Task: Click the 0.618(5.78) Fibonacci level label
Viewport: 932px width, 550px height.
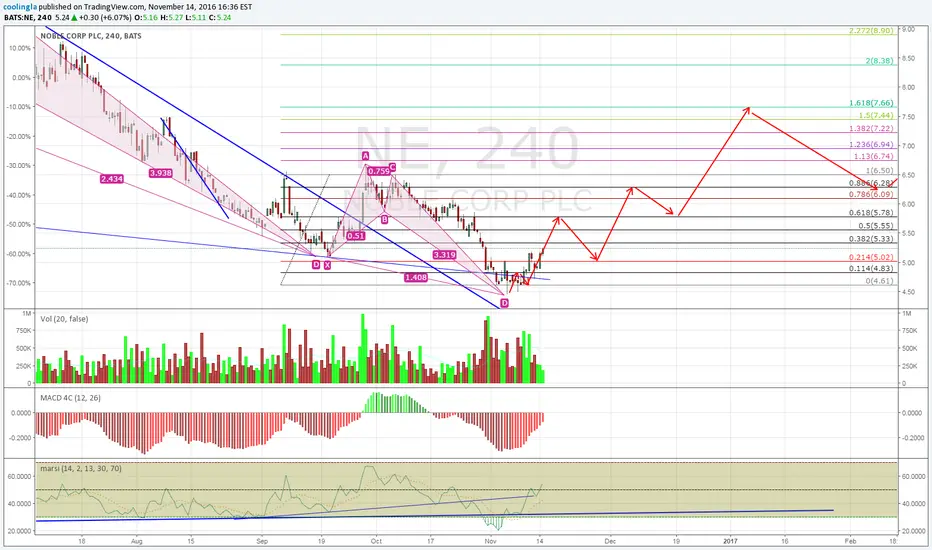Action: [871, 212]
